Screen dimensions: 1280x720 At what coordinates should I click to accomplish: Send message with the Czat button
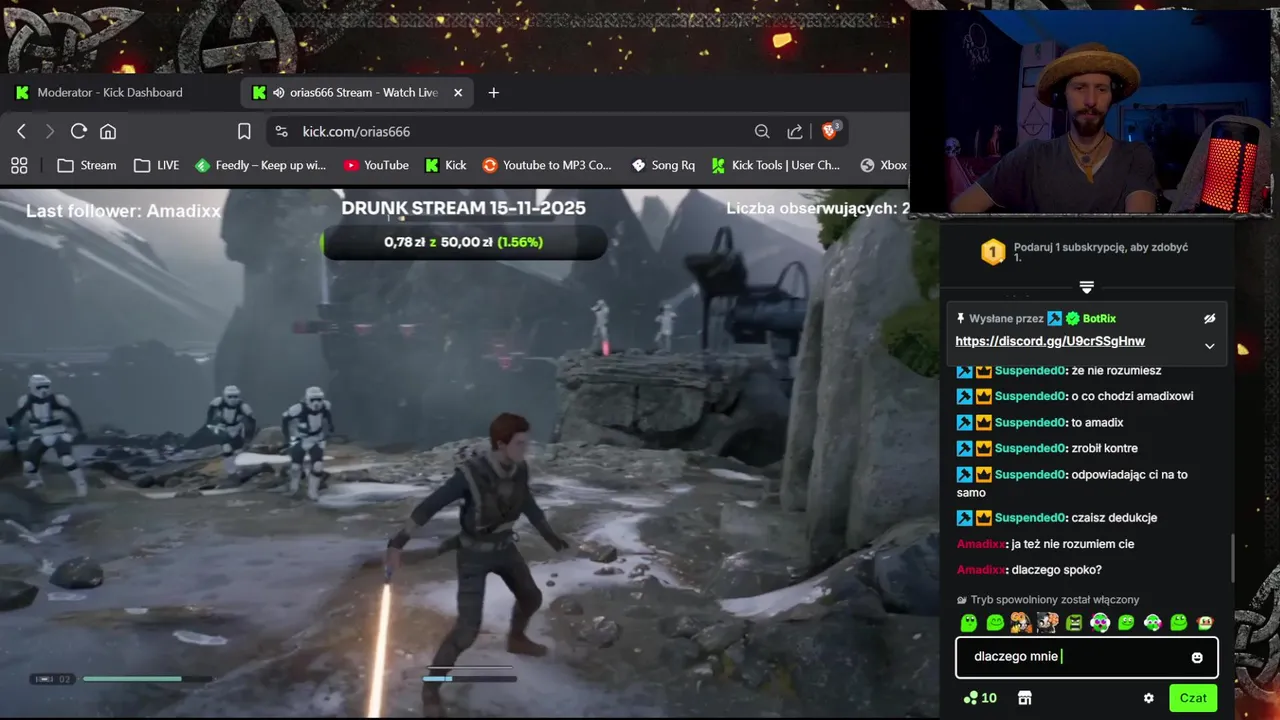[1193, 698]
